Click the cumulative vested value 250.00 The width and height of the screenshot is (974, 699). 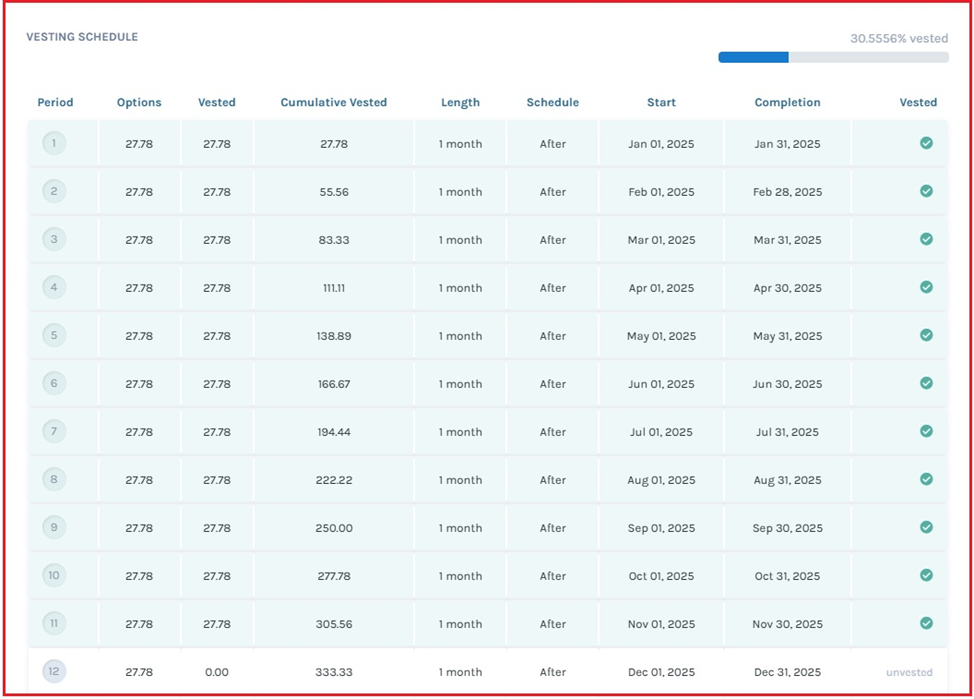pos(334,528)
